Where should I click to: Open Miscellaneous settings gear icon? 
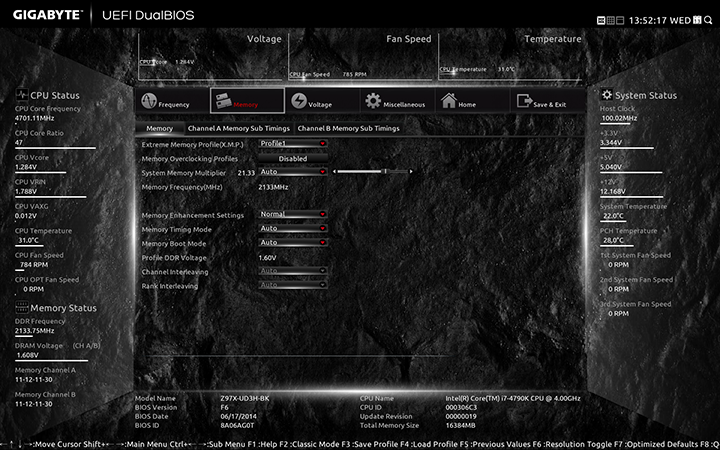tap(373, 102)
